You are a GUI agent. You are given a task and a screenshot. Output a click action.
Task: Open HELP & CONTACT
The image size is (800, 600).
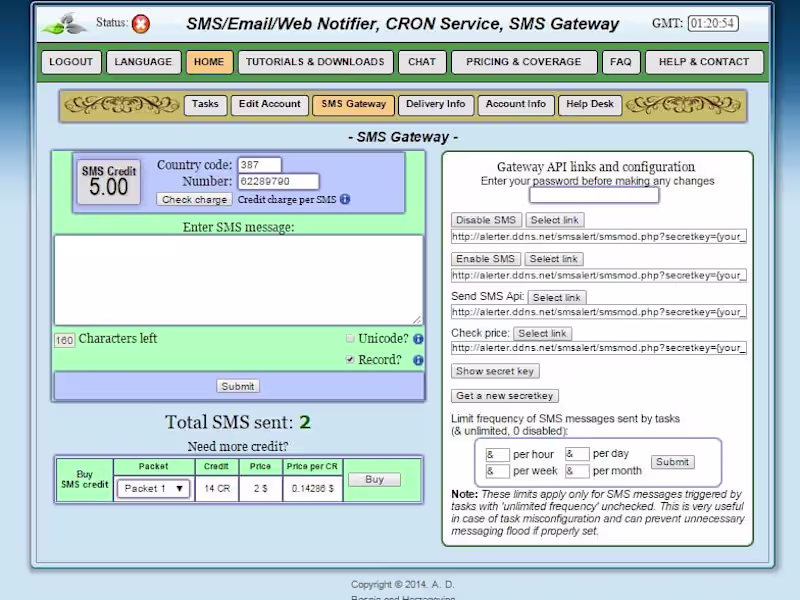[704, 62]
